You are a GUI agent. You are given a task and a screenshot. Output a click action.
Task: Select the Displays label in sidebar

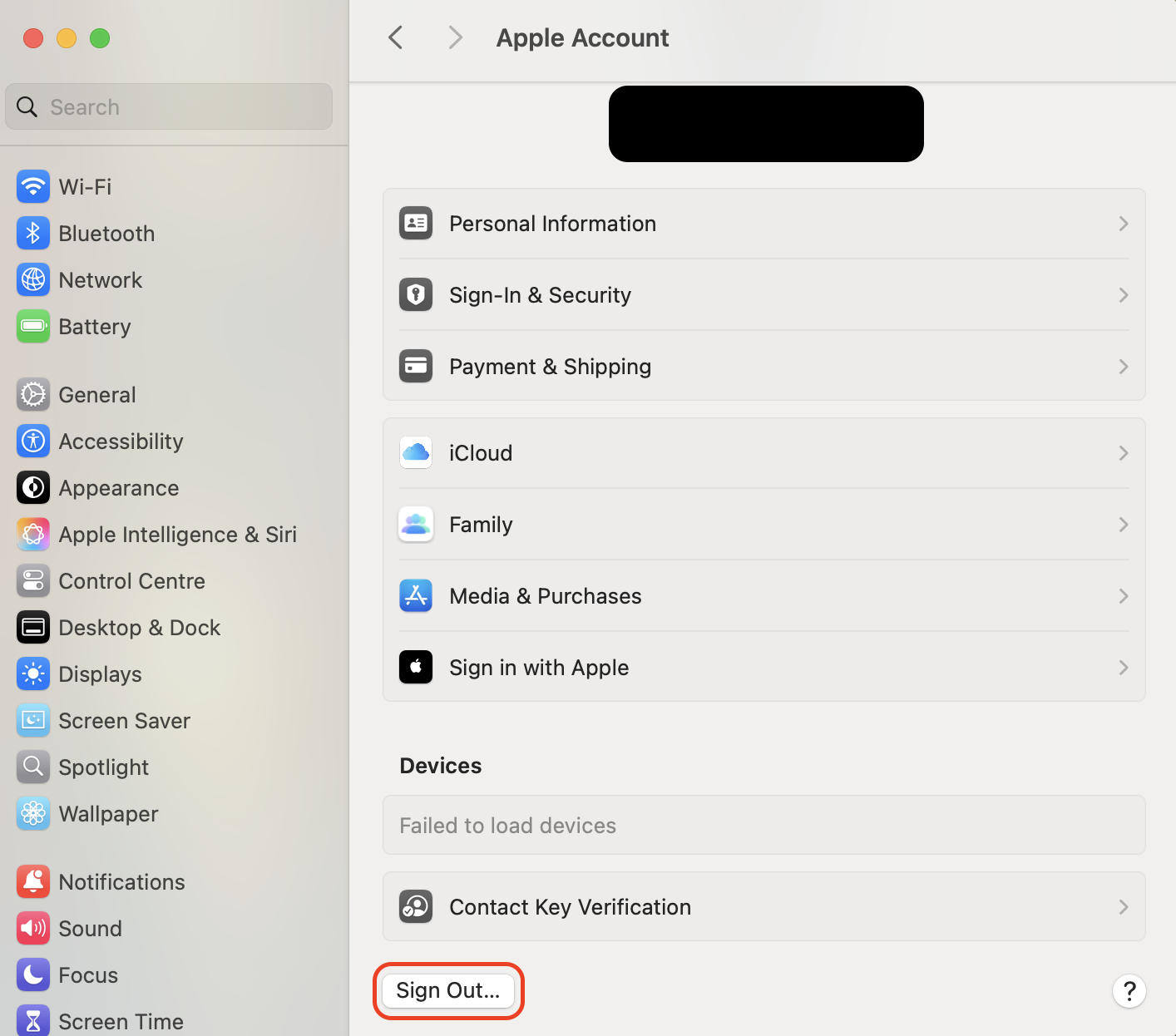point(100,674)
